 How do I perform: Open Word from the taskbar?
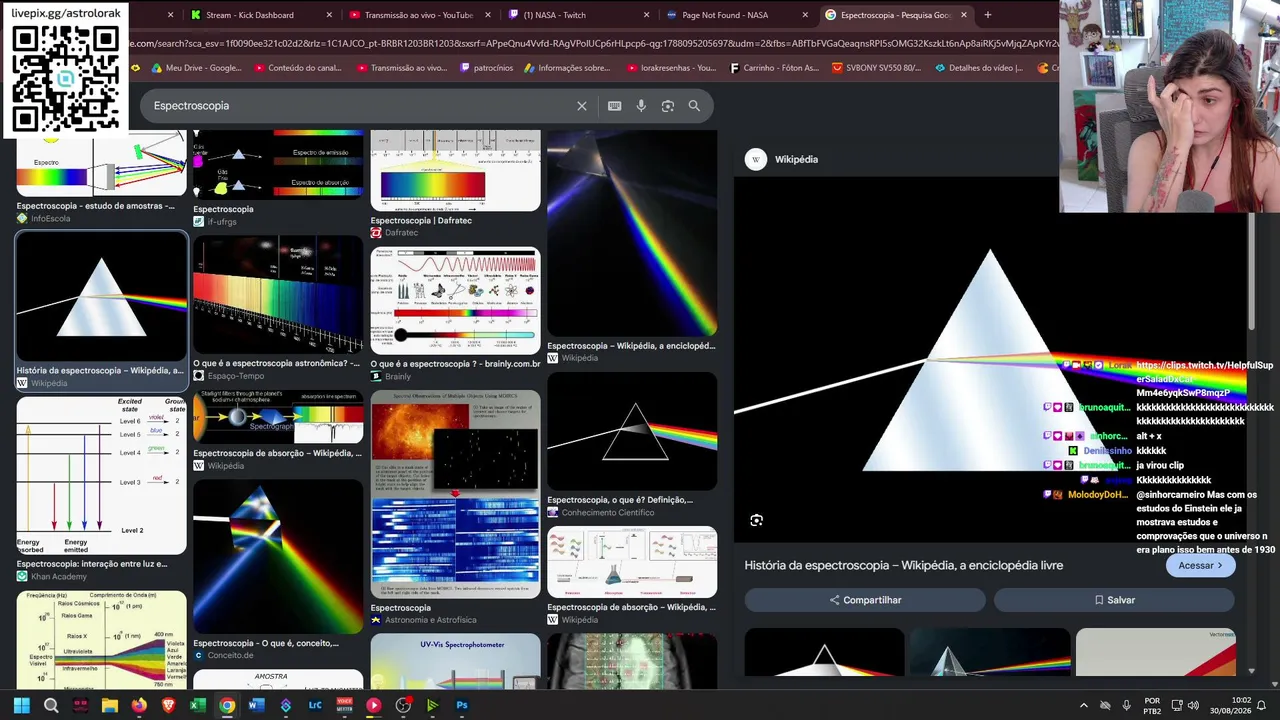coord(256,705)
